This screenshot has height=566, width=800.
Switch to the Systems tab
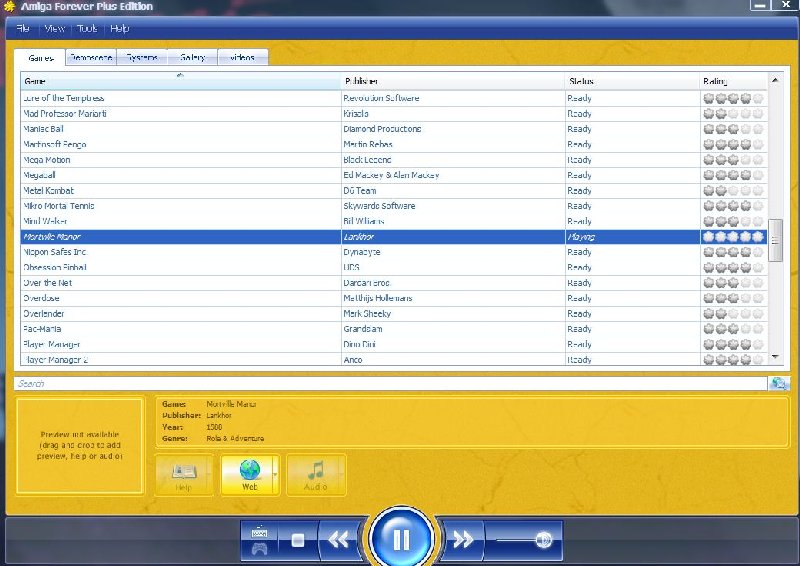[142, 57]
